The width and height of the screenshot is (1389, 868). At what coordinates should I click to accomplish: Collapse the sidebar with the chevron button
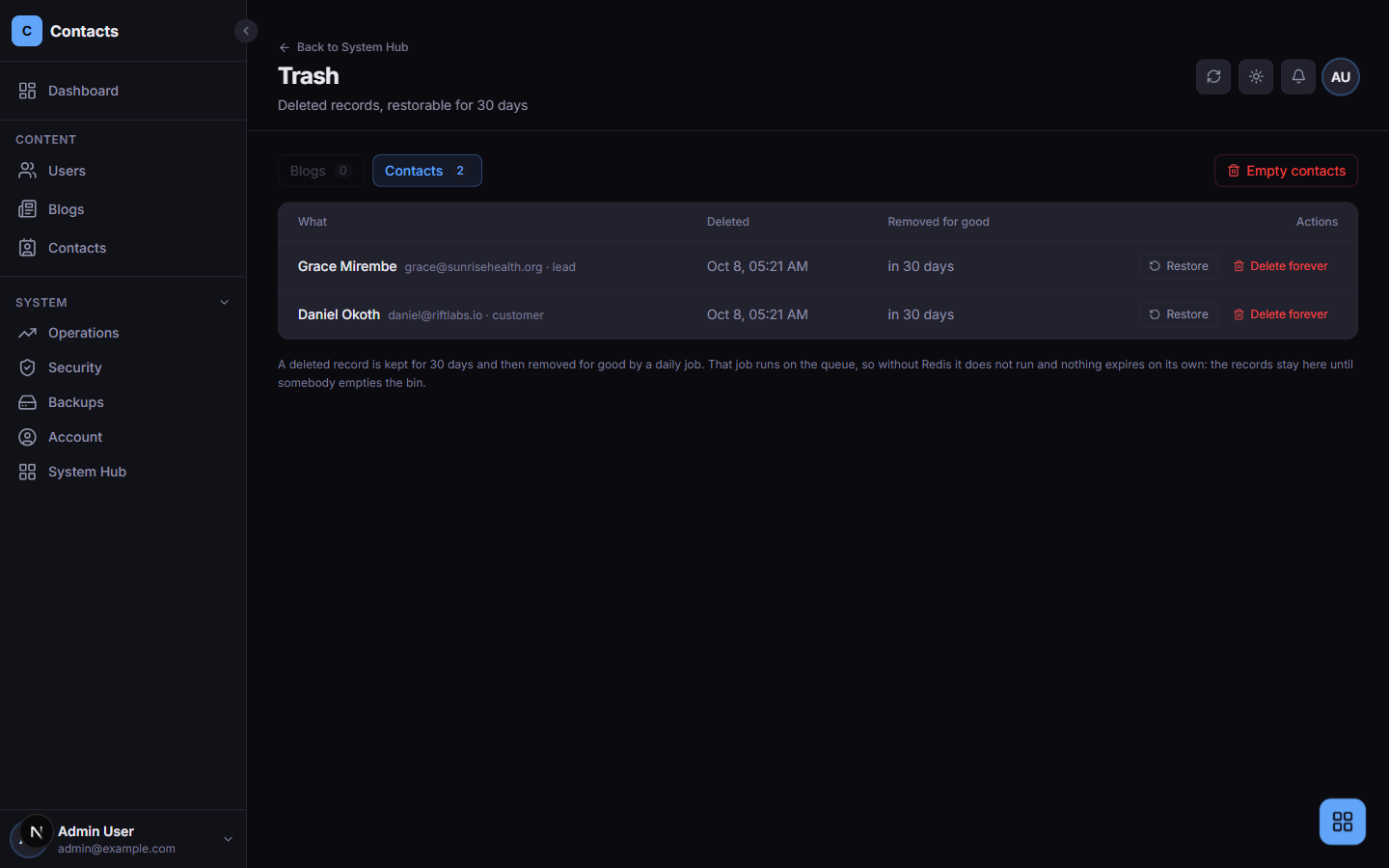point(246,31)
